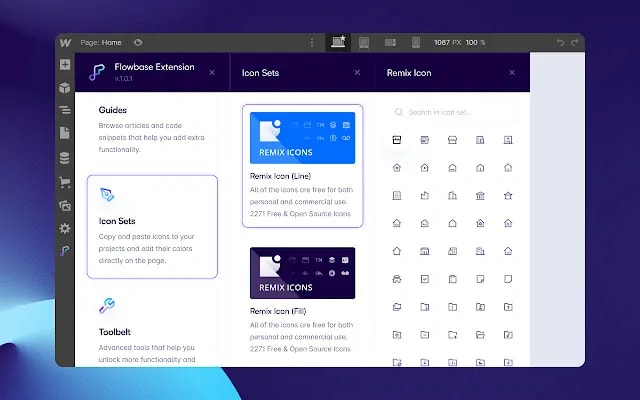The image size is (640, 400).
Task: Open the Navigator panel
Action: point(65,110)
